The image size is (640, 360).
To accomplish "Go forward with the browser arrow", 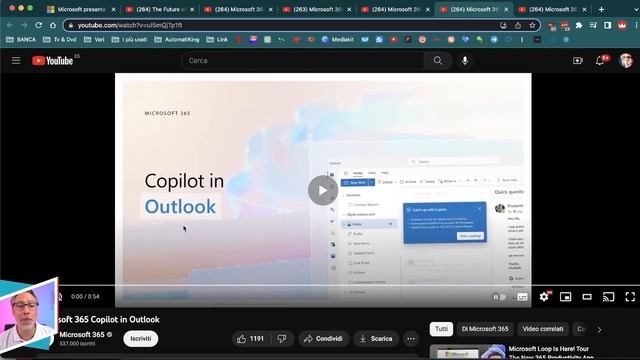I will coord(24,25).
